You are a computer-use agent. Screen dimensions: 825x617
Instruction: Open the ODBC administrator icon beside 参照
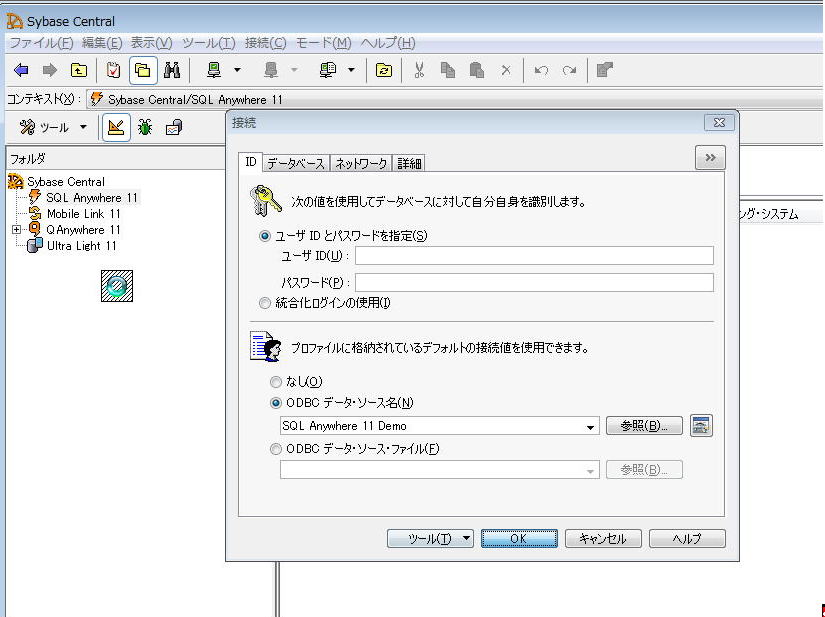tap(701, 425)
